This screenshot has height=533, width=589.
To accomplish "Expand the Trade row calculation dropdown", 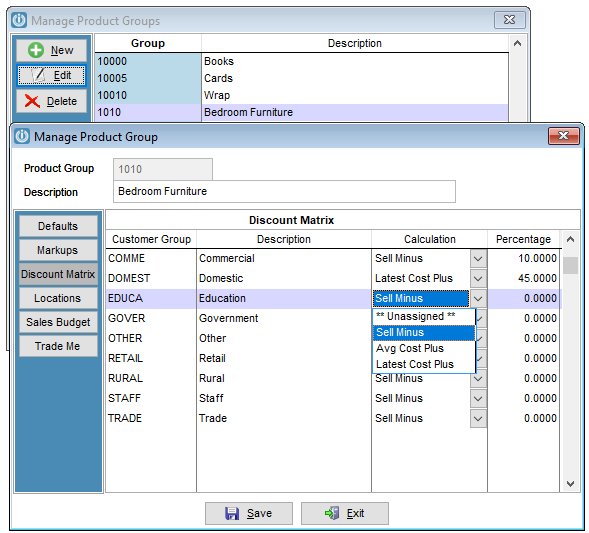I will (x=478, y=418).
